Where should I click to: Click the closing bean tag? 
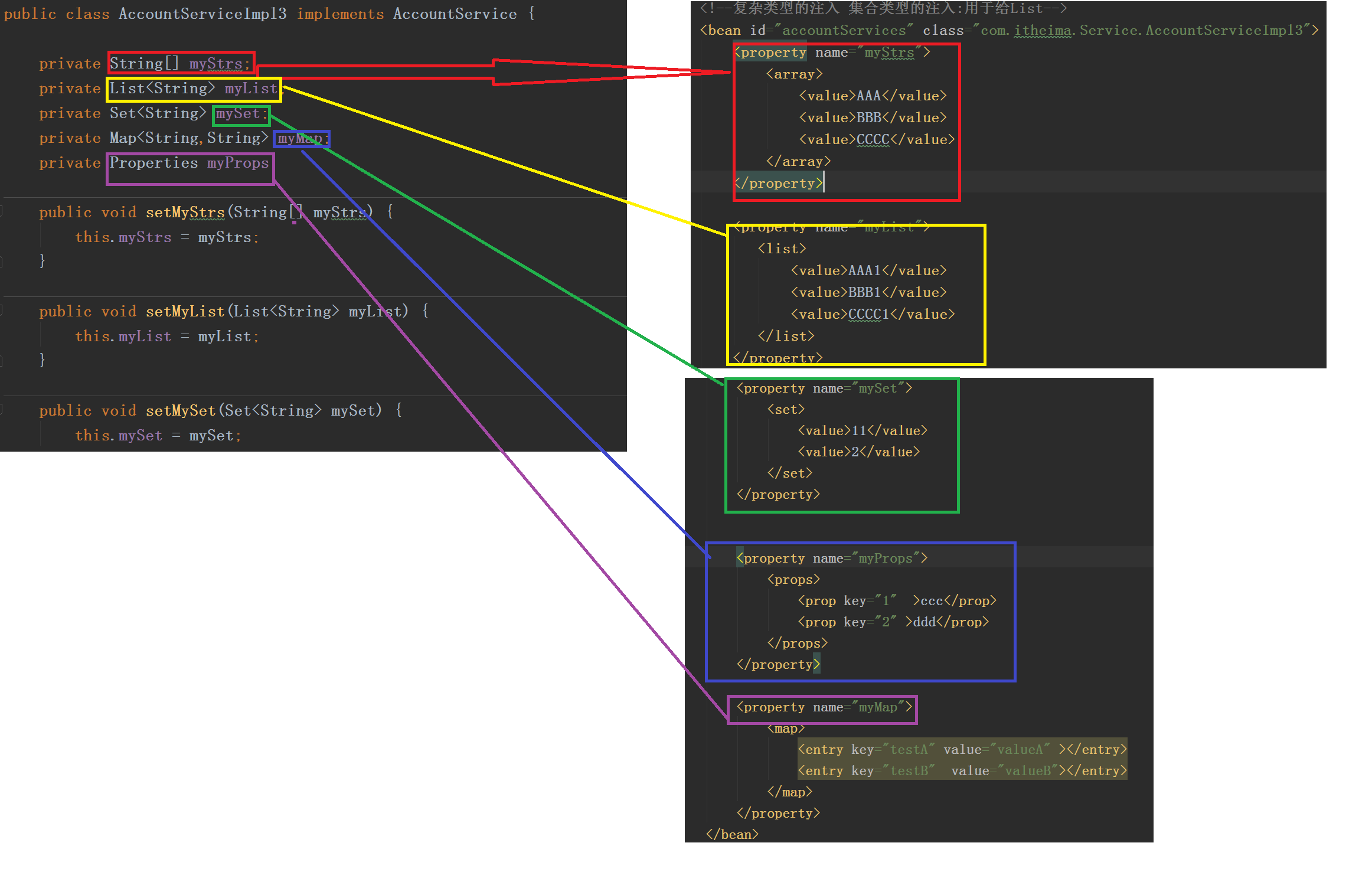(x=732, y=834)
